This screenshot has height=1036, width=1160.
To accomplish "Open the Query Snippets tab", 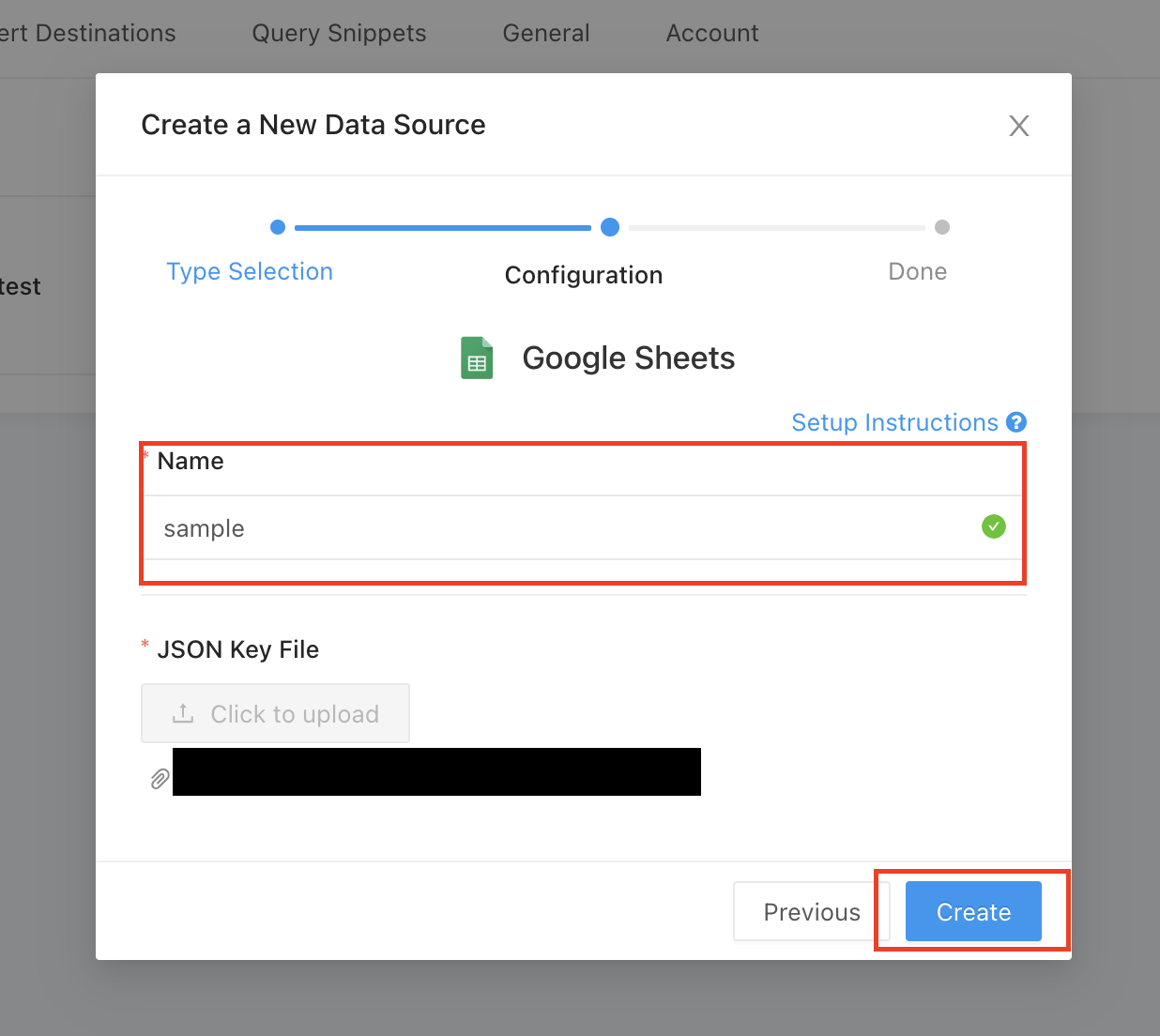I will 338,33.
